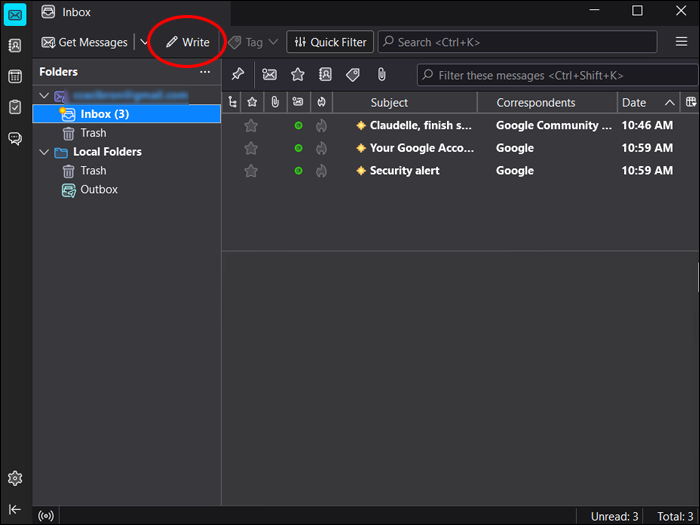
Task: Open the Mail space in the sidebar
Action: pos(15,15)
